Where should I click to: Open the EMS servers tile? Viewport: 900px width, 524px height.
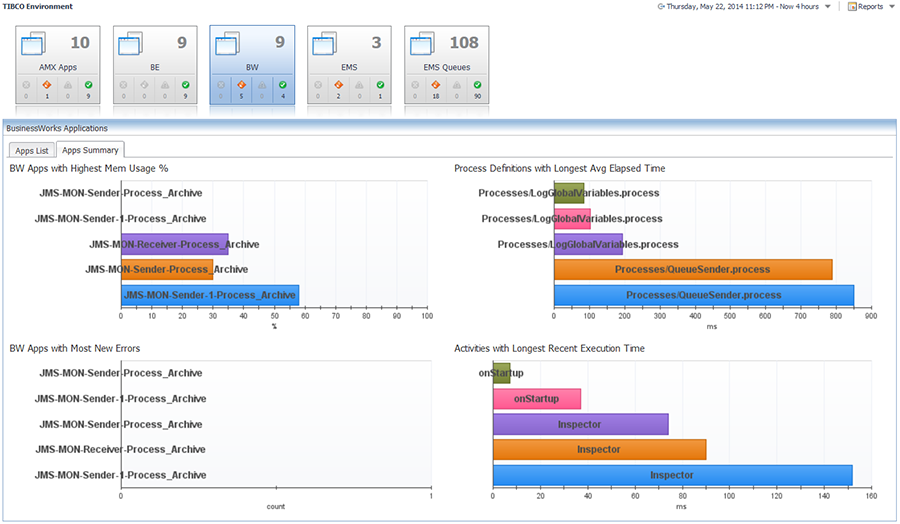(x=349, y=64)
